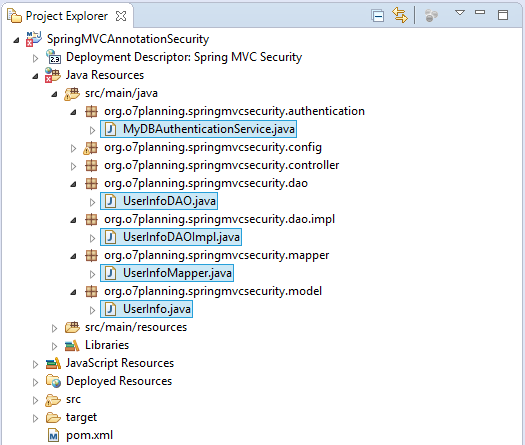This screenshot has height=445, width=525.
Task: Expand the Deployment Descriptor node
Action: coord(35,59)
